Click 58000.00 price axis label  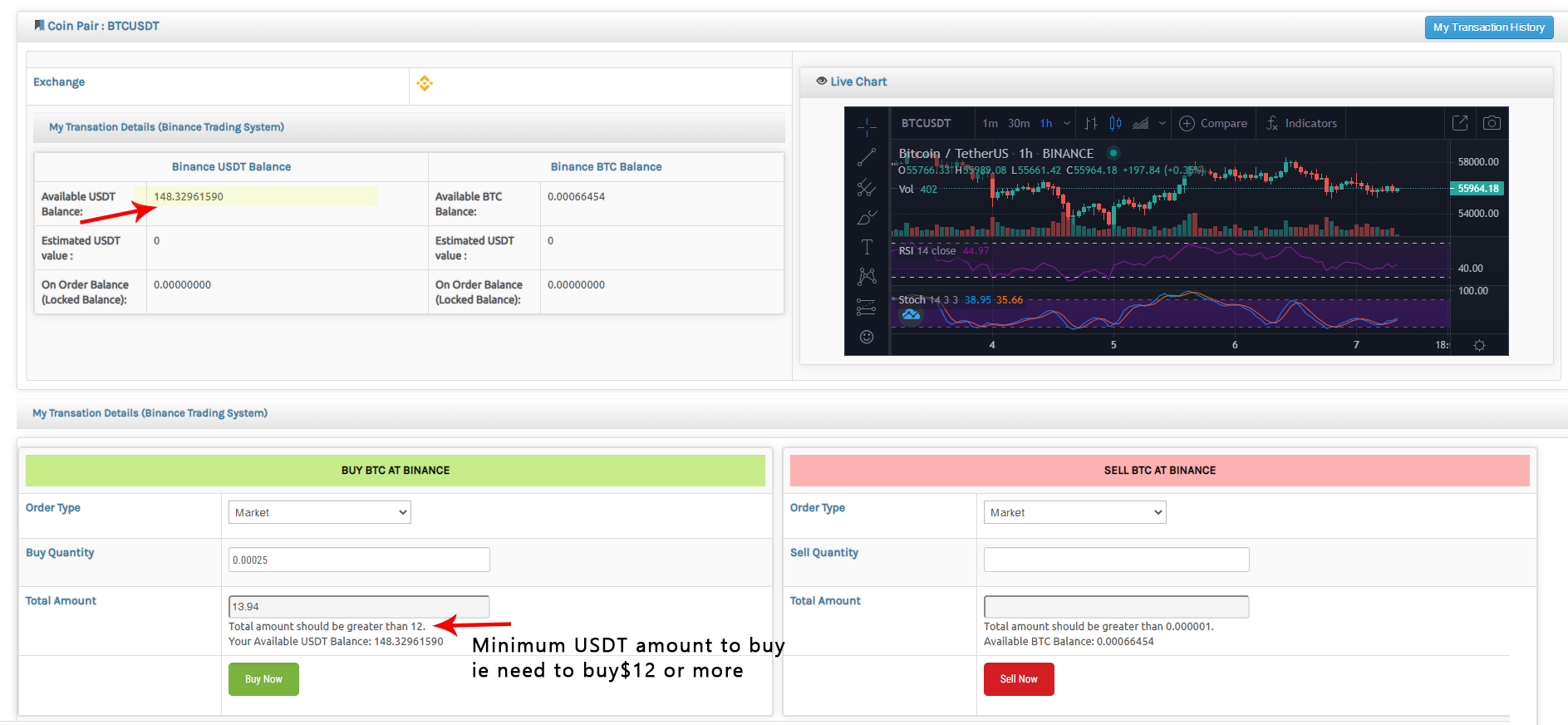(x=1478, y=162)
